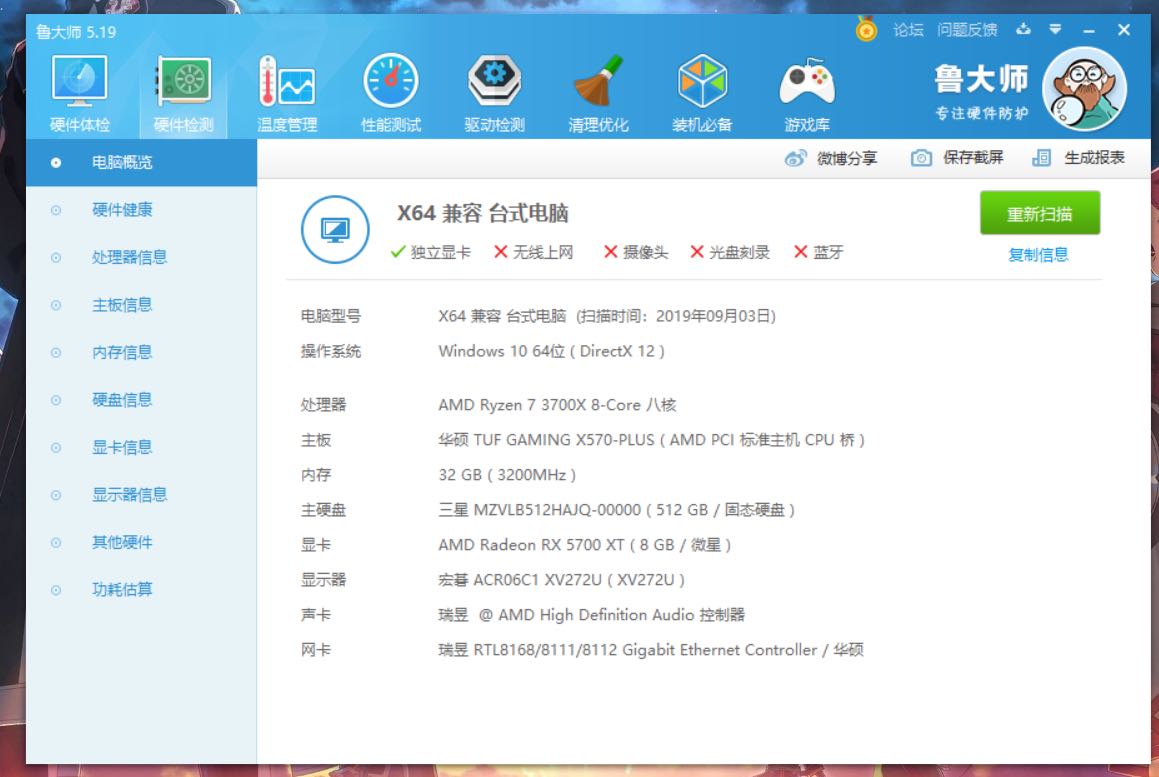The height and width of the screenshot is (777, 1159).
Task: Click 生成报表 generate report
Action: pyautogui.click(x=1094, y=157)
